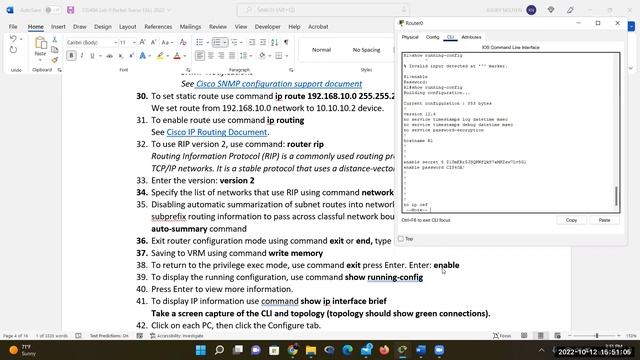The image size is (640, 360).
Task: Click the Copy icon in Clipboard group
Action: (x=55, y=49)
